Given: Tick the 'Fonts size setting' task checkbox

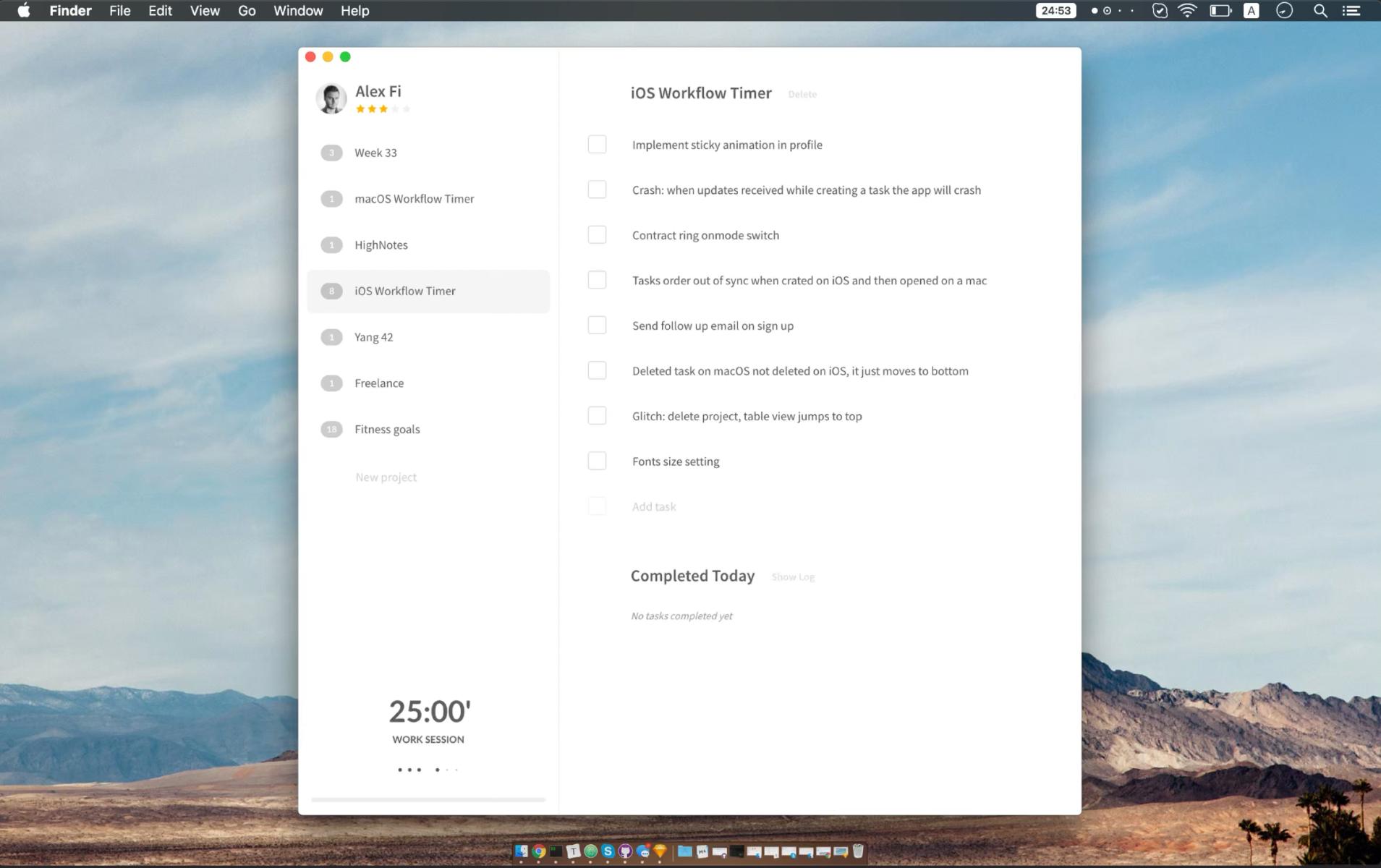Looking at the screenshot, I should (x=597, y=461).
